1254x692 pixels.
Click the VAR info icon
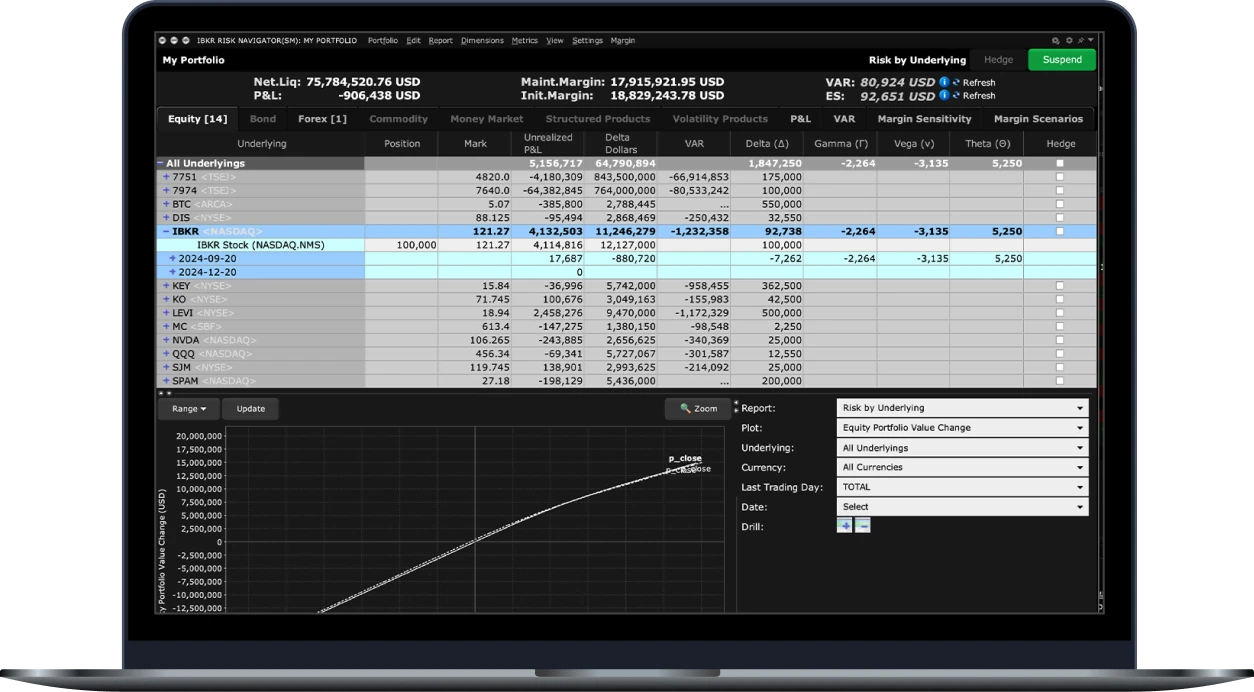point(944,82)
